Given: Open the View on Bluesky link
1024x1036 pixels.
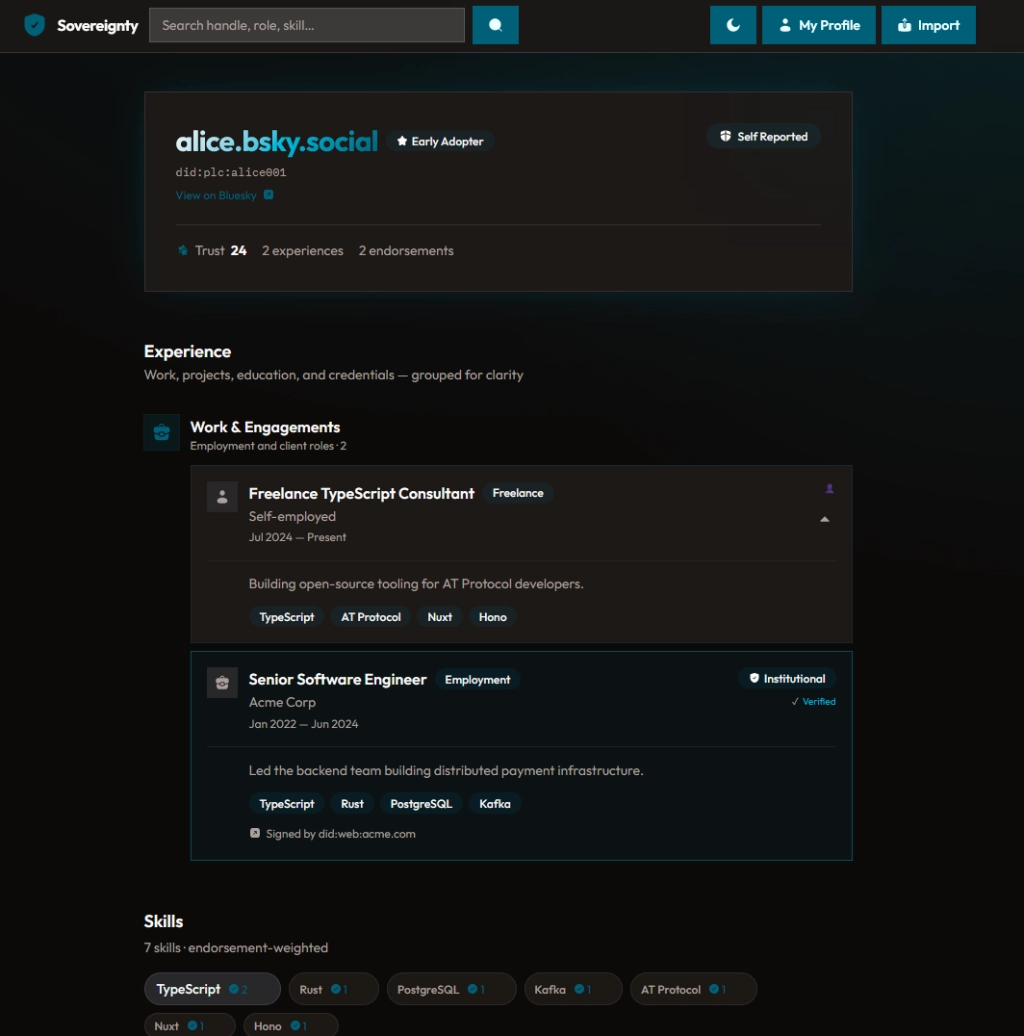Looking at the screenshot, I should coord(216,196).
